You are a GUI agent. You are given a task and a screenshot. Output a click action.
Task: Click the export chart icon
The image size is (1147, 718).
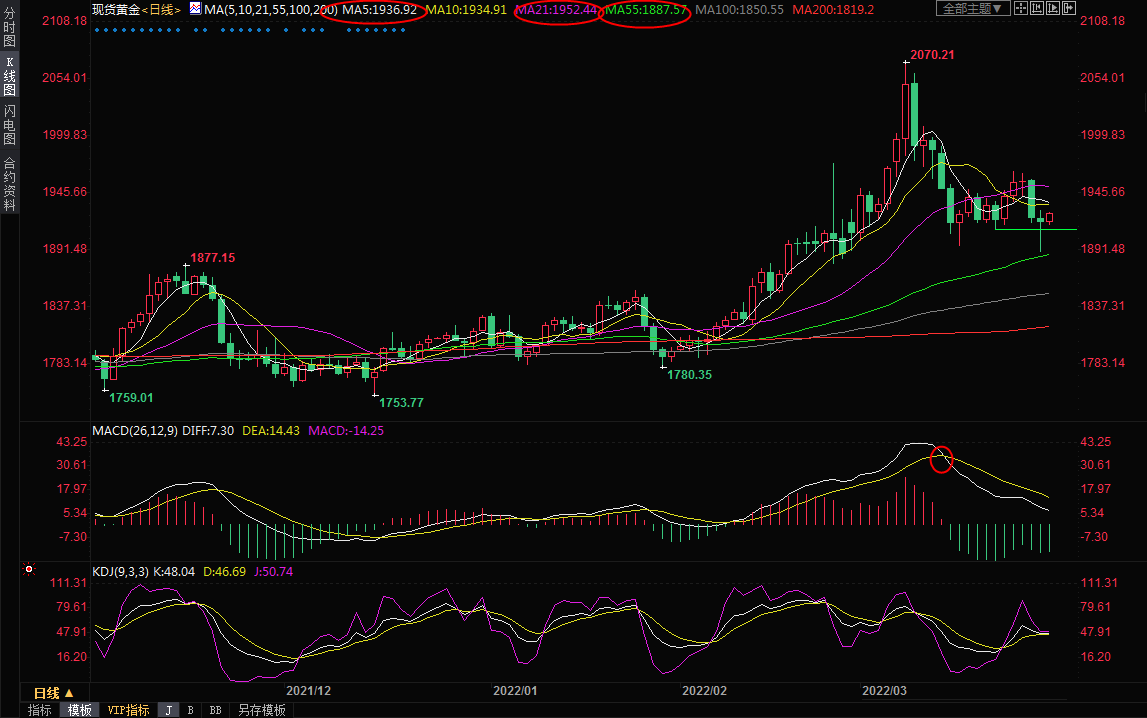click(x=1069, y=8)
